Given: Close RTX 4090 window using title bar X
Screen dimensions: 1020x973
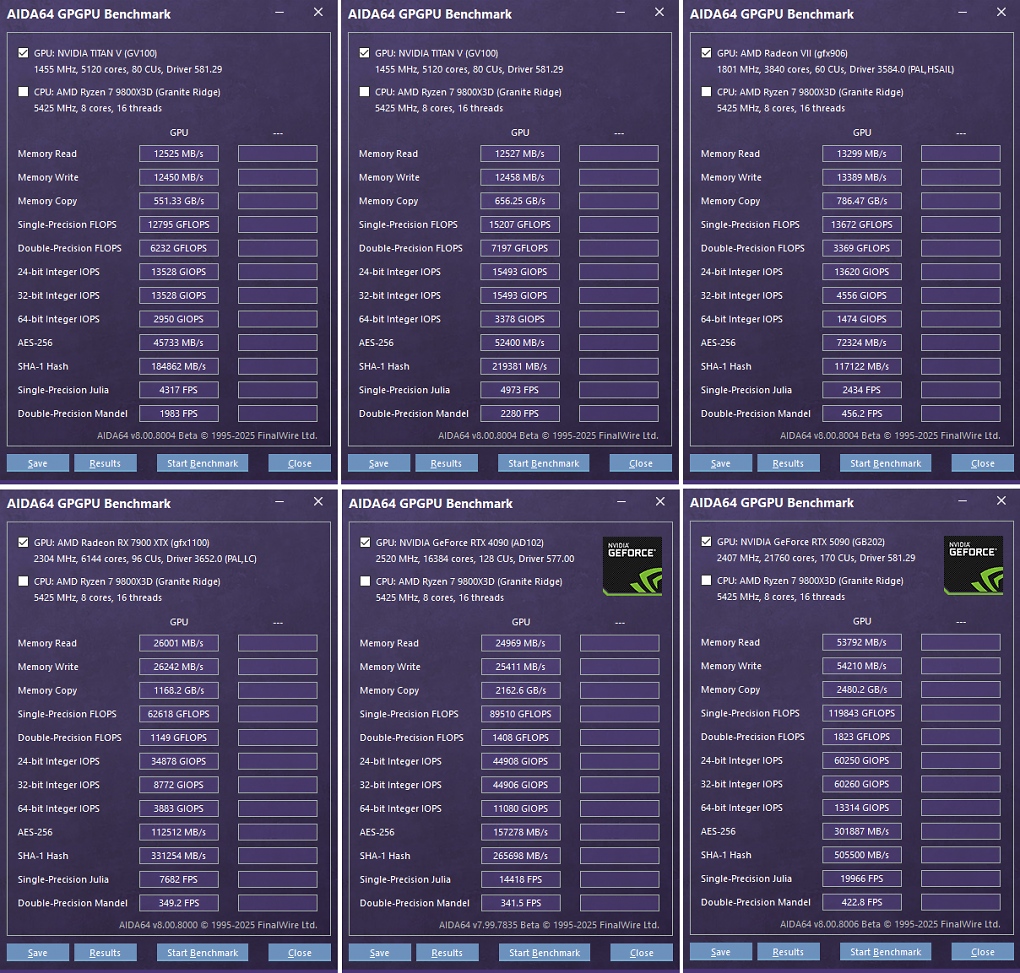Looking at the screenshot, I should pyautogui.click(x=660, y=501).
